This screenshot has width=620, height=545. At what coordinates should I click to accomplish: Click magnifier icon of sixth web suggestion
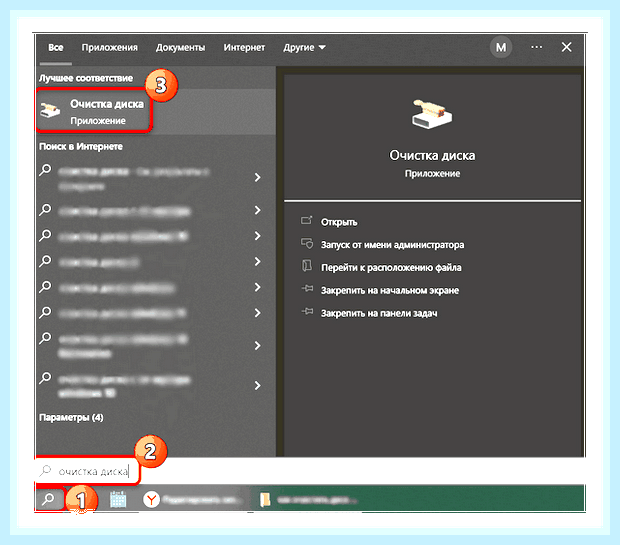(x=45, y=312)
